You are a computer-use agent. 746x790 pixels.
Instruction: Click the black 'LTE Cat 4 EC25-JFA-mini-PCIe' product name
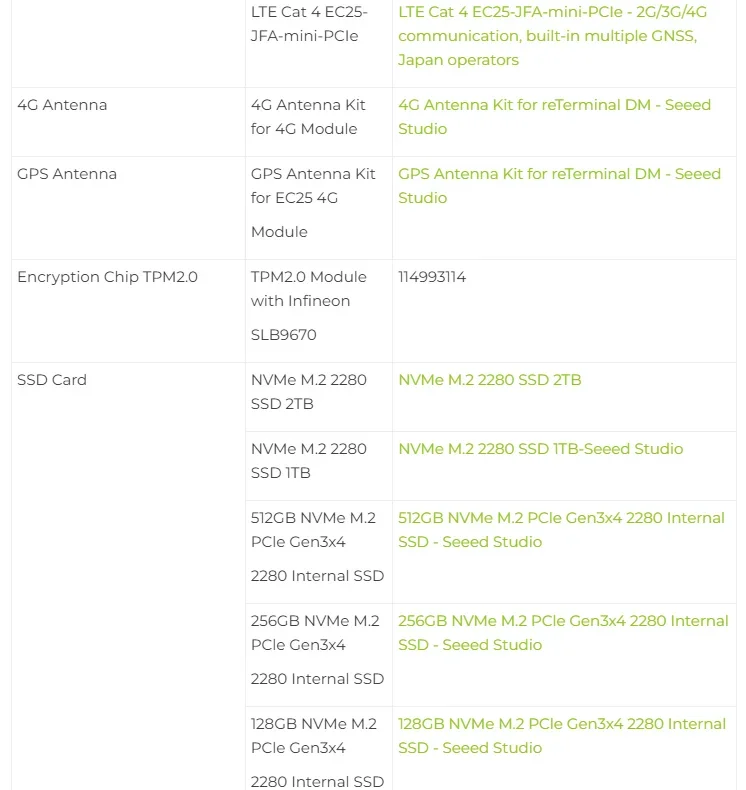[308, 24]
